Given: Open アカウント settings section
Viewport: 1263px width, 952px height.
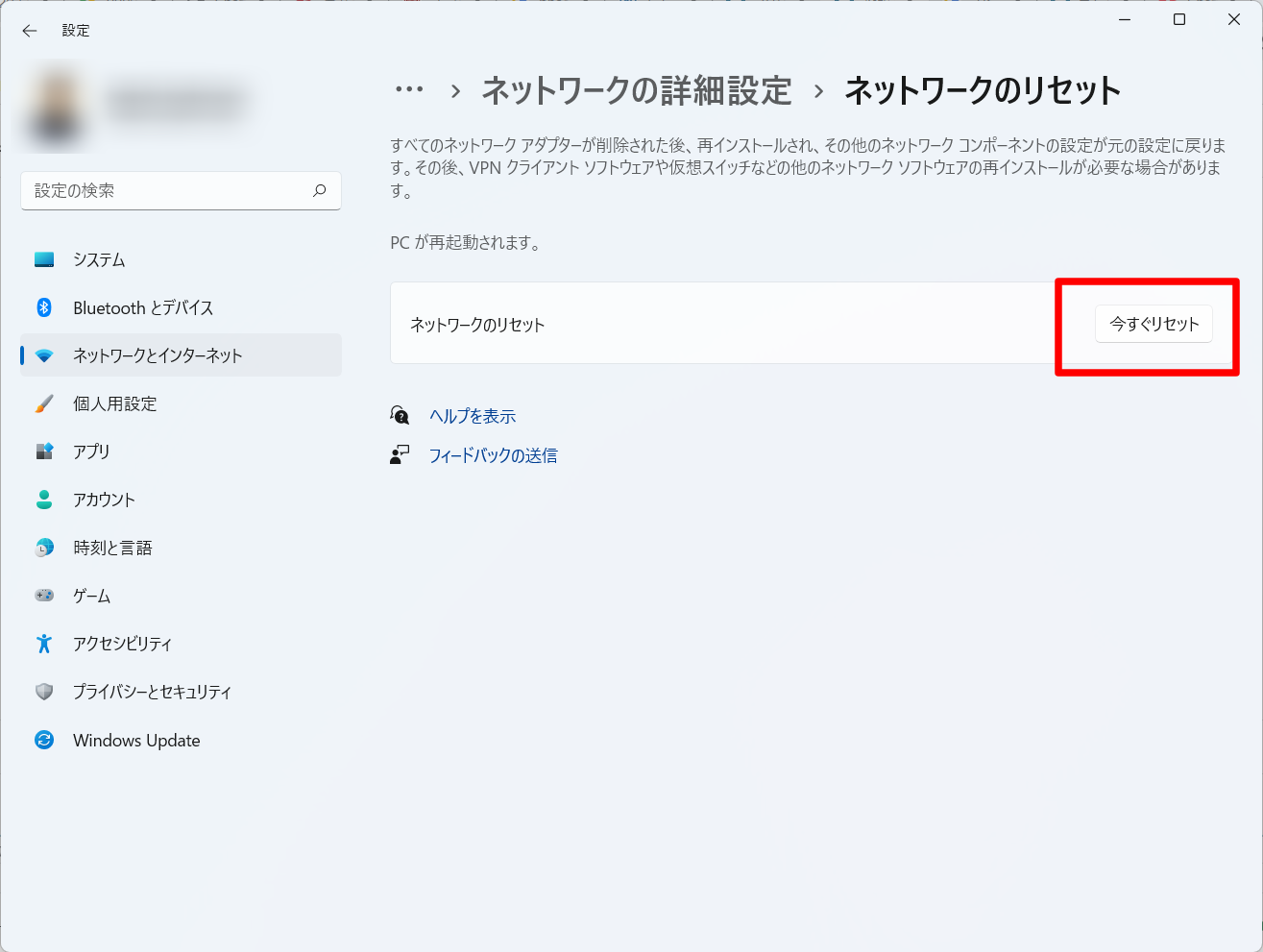Looking at the screenshot, I should tap(104, 500).
